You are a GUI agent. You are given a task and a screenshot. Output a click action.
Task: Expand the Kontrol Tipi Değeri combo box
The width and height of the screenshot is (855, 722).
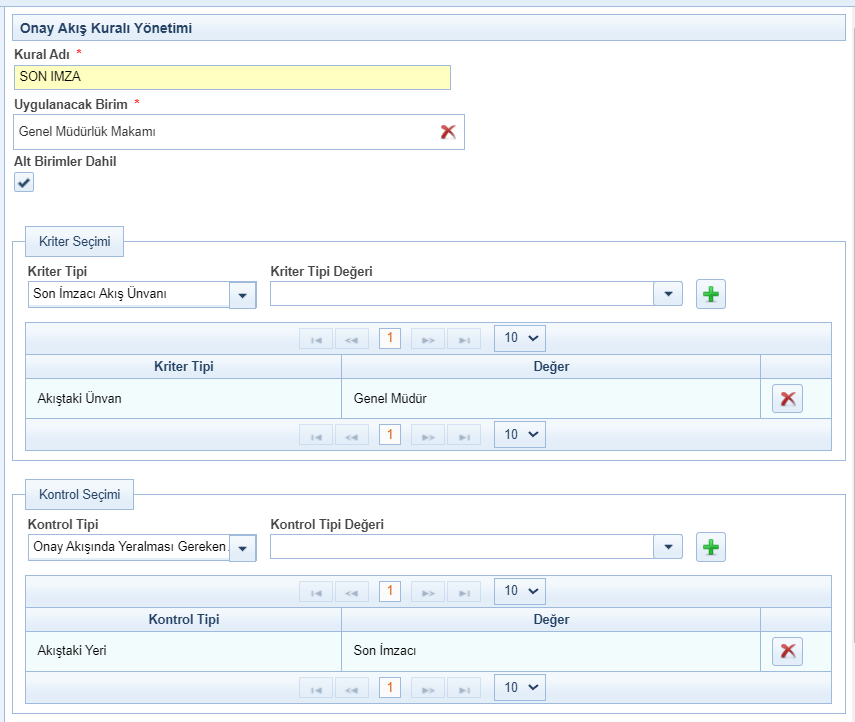click(x=667, y=547)
